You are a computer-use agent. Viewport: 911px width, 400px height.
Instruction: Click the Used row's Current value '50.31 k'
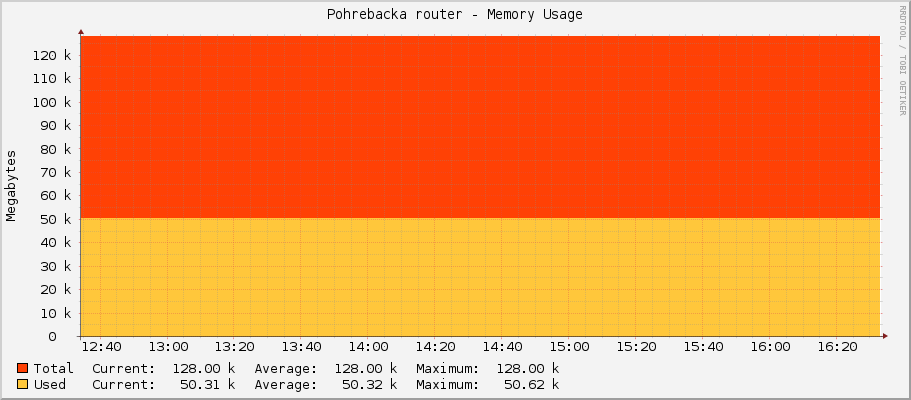[208, 384]
